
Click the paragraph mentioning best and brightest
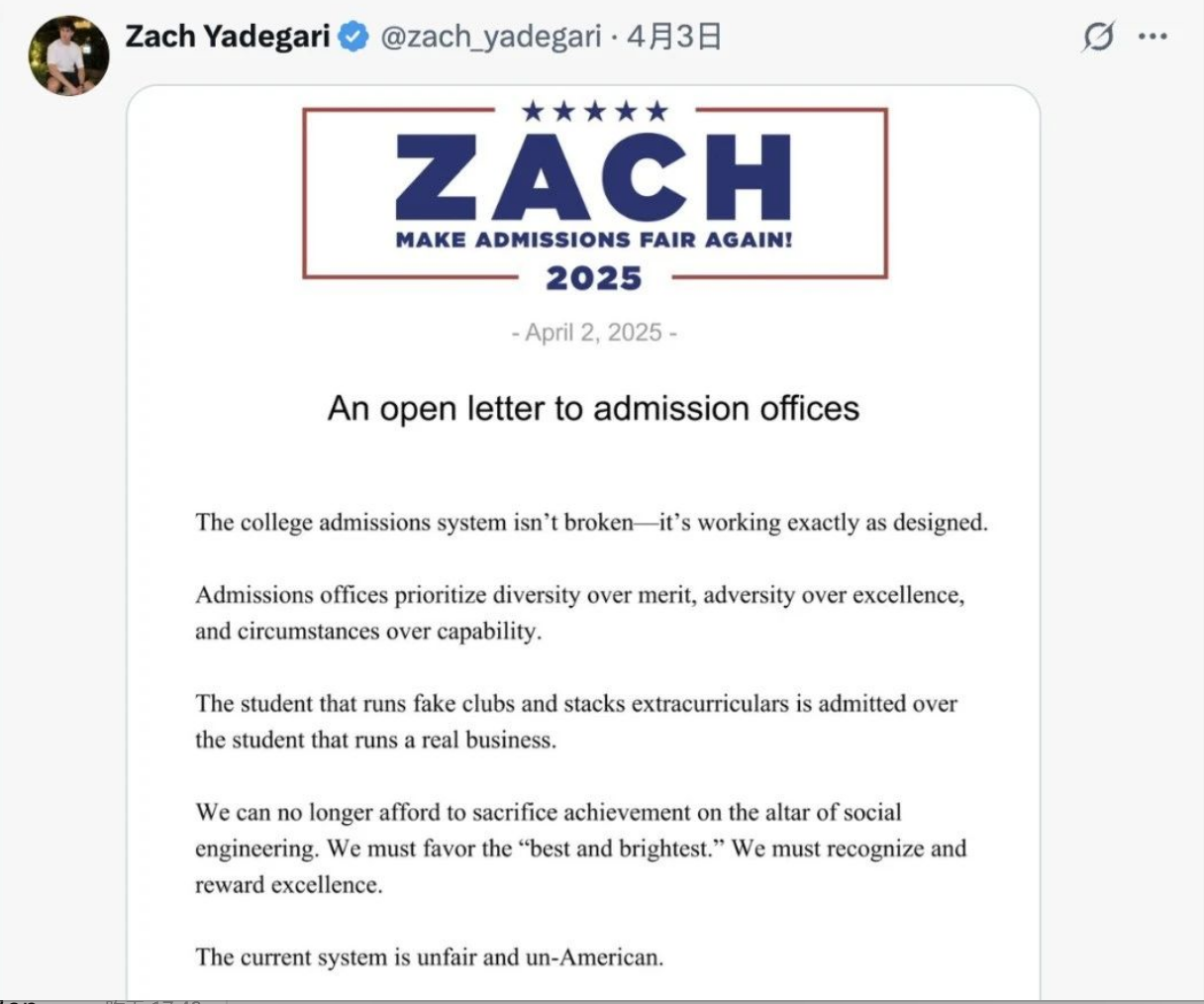coord(580,849)
